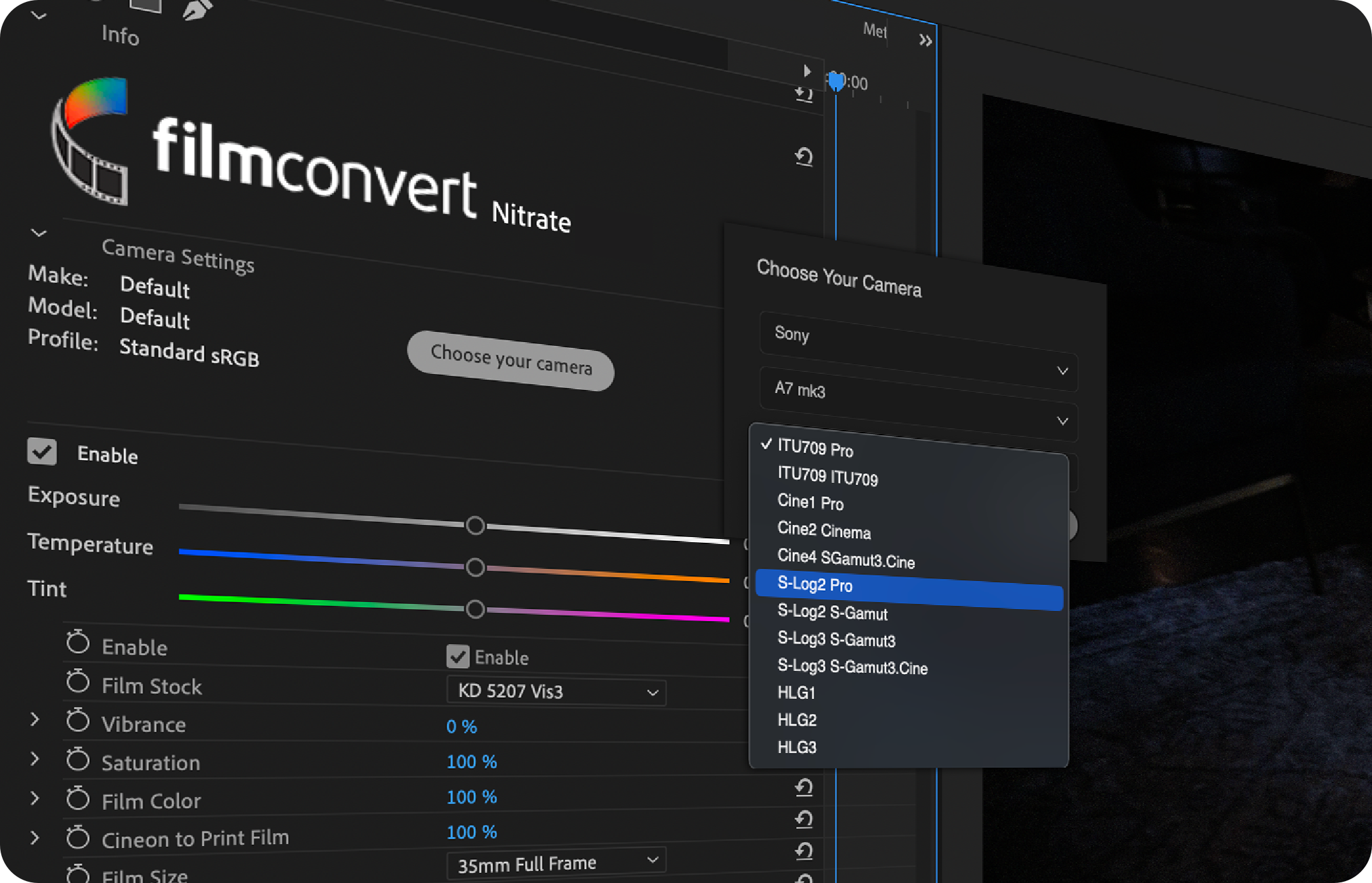Click the panel overflow double-arrow icon
1372x883 pixels.
(x=925, y=41)
